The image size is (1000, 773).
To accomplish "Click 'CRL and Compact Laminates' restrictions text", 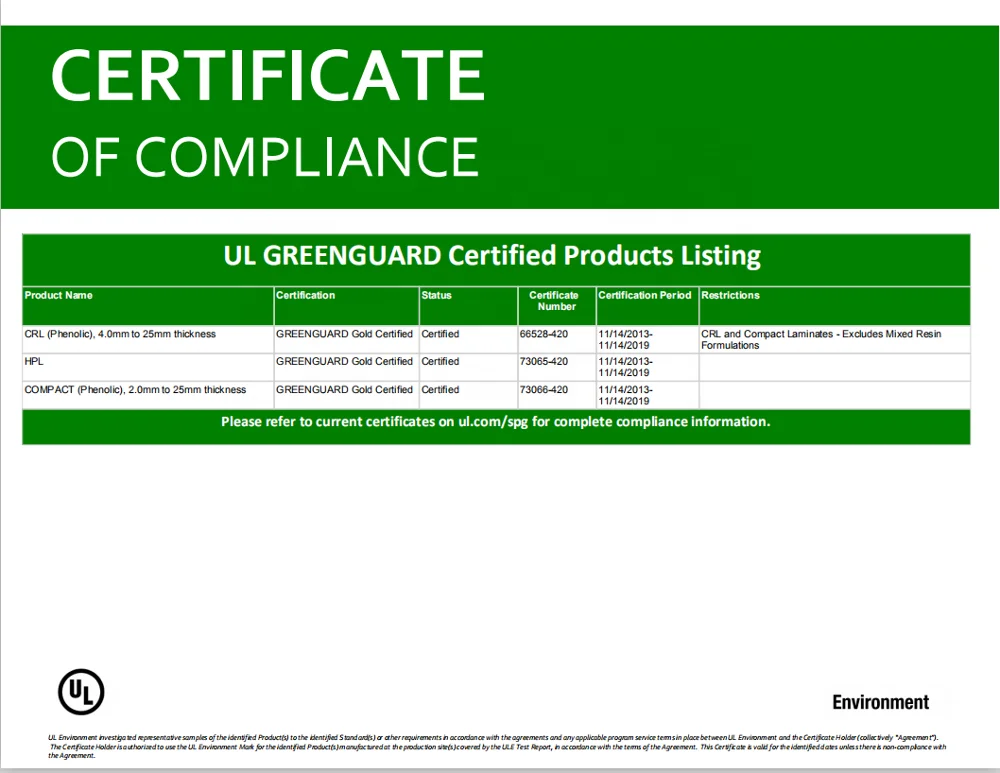I will tap(821, 340).
